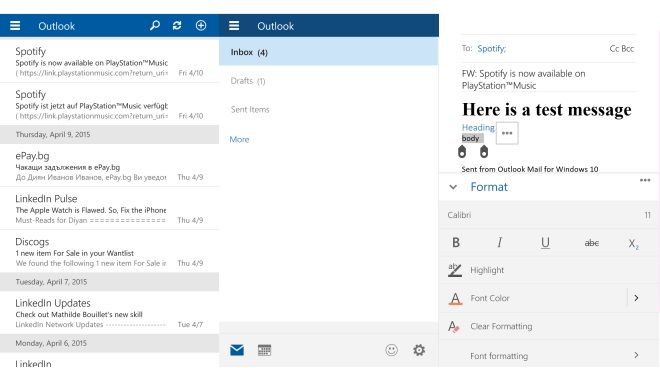Click 'Sent from Outlook Mail' signature text
660x368 pixels.
click(x=530, y=169)
